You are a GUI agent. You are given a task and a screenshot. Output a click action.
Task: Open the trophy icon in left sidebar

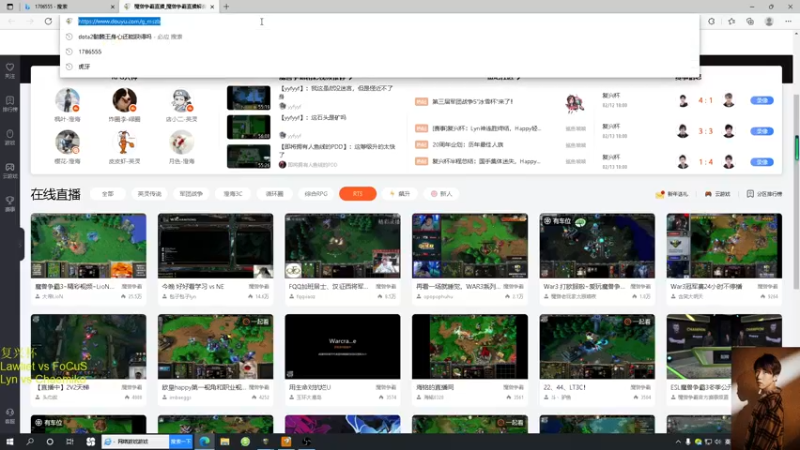coord(10,201)
